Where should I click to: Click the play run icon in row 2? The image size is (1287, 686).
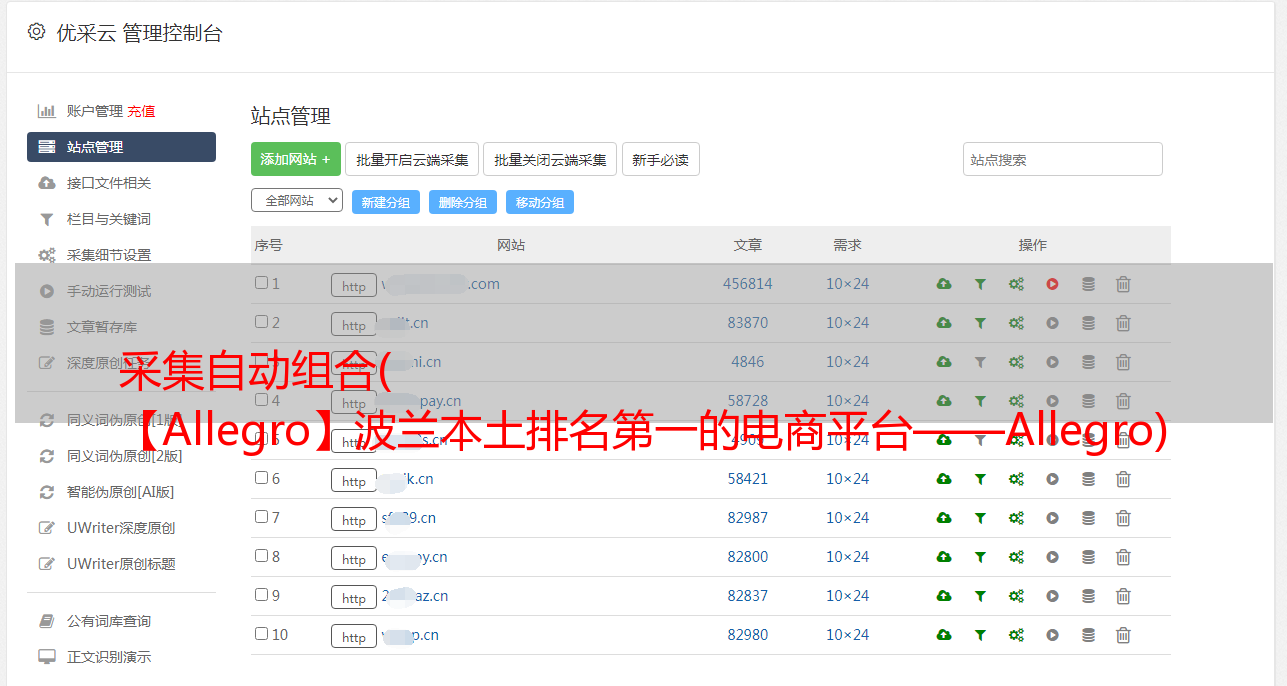[1052, 323]
